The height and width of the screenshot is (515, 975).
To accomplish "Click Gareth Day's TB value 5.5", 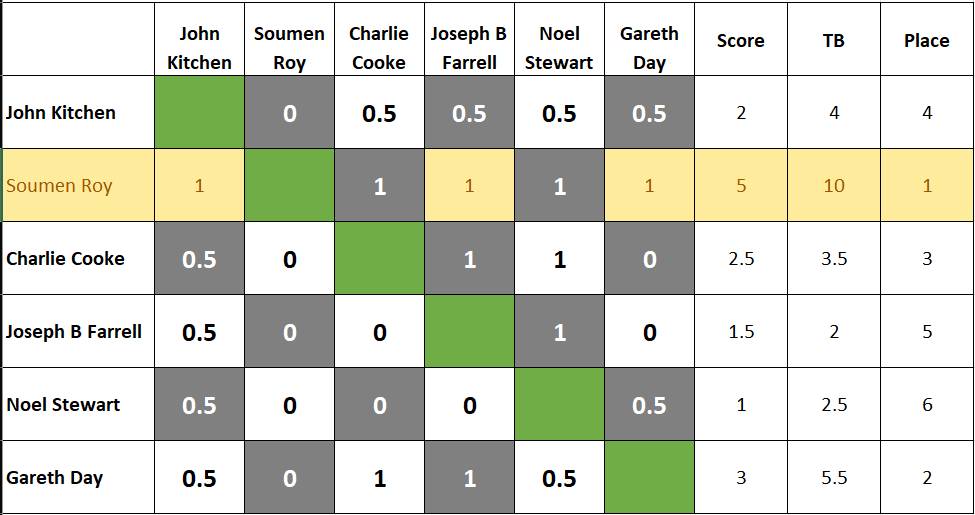I will [x=833, y=478].
